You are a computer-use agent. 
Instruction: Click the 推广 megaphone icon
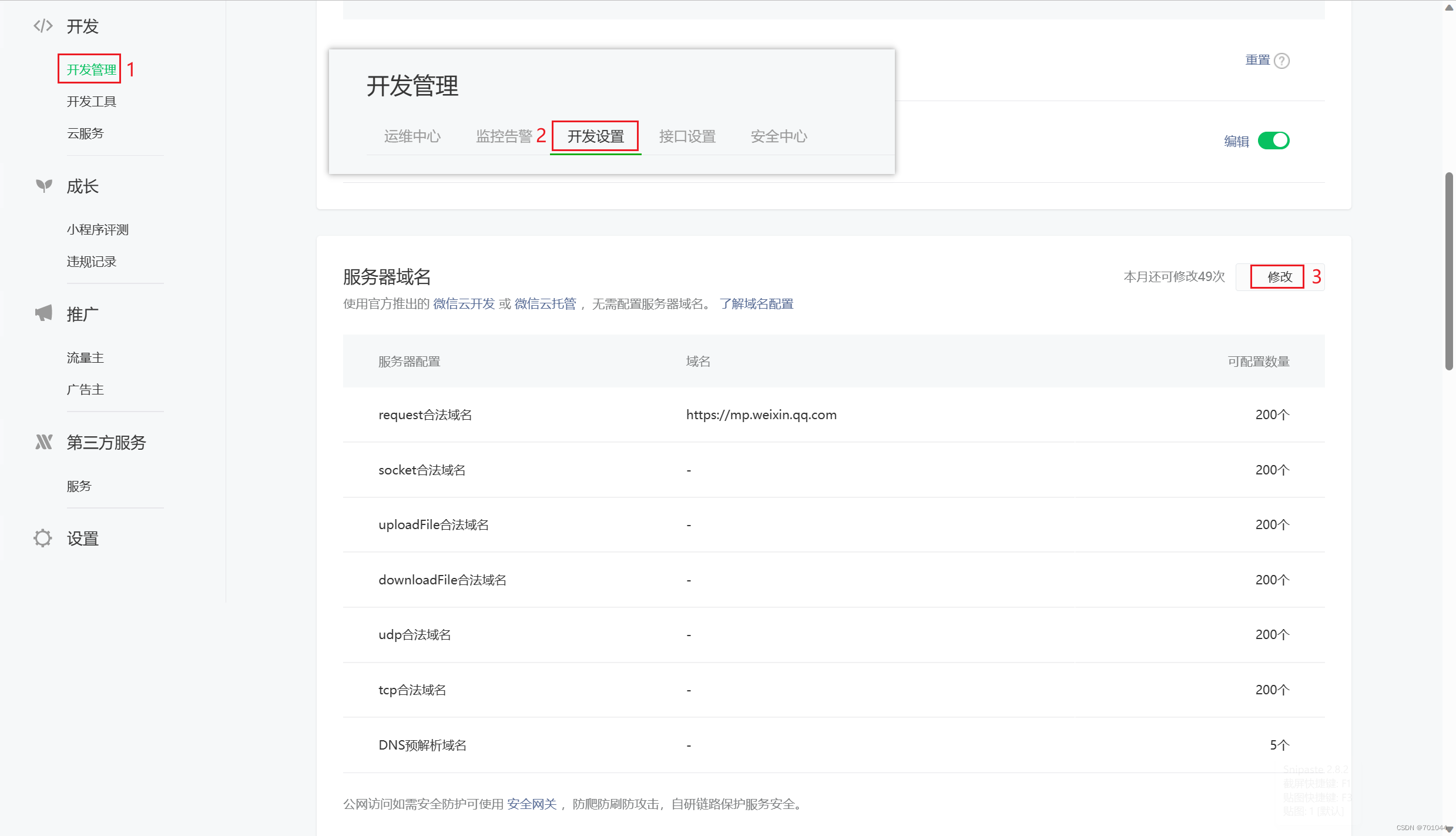43,313
